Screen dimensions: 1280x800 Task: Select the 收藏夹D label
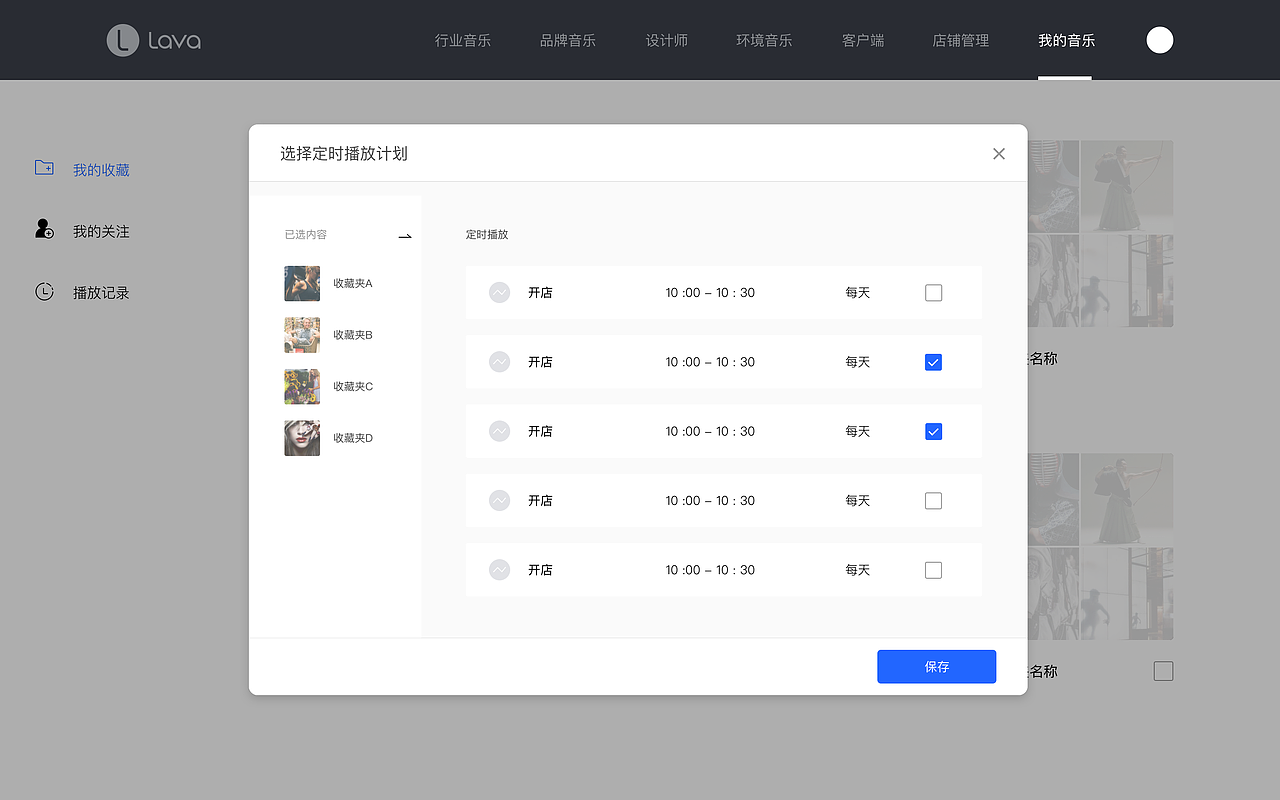click(353, 438)
